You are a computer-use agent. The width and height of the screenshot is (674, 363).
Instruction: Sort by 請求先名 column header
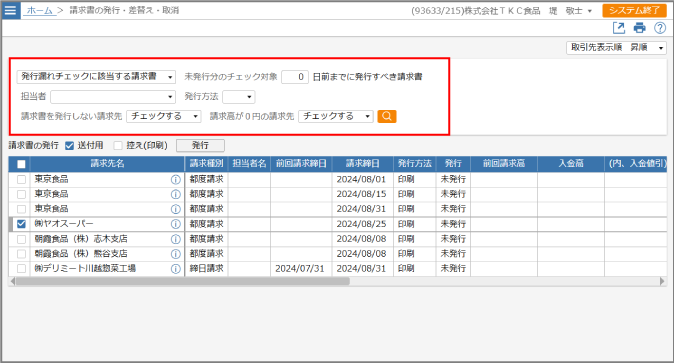click(x=107, y=163)
